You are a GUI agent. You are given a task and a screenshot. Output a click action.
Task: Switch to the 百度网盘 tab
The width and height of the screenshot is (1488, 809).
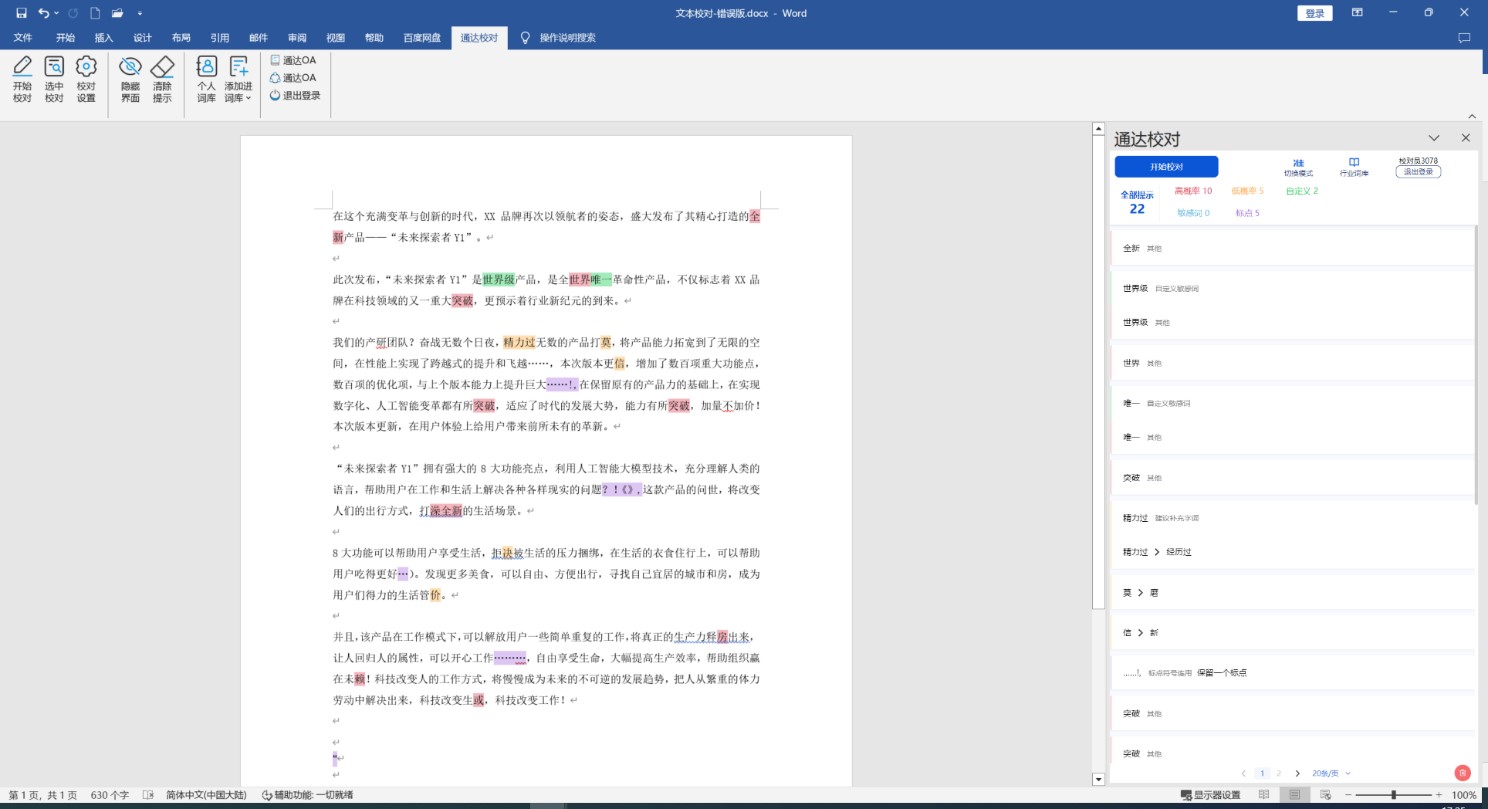422,38
